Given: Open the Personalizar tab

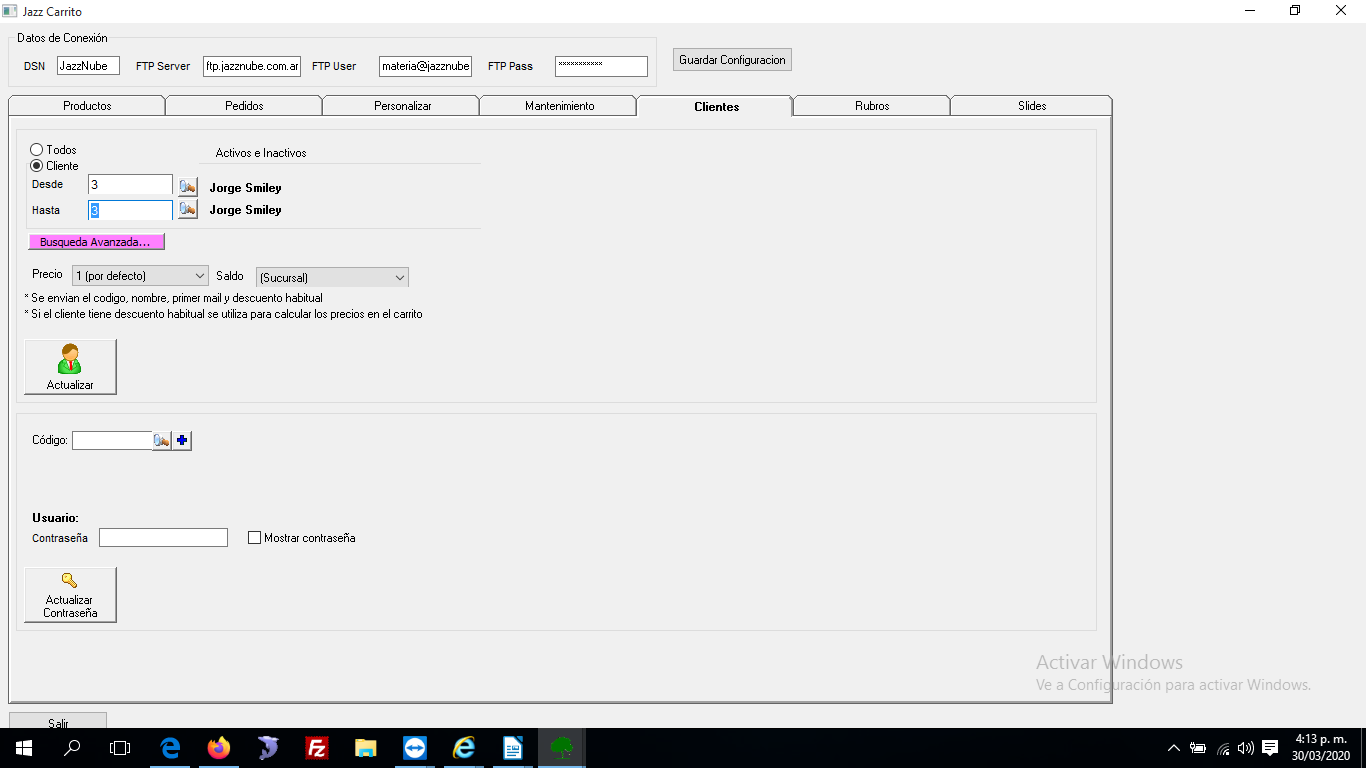Looking at the screenshot, I should (x=402, y=106).
